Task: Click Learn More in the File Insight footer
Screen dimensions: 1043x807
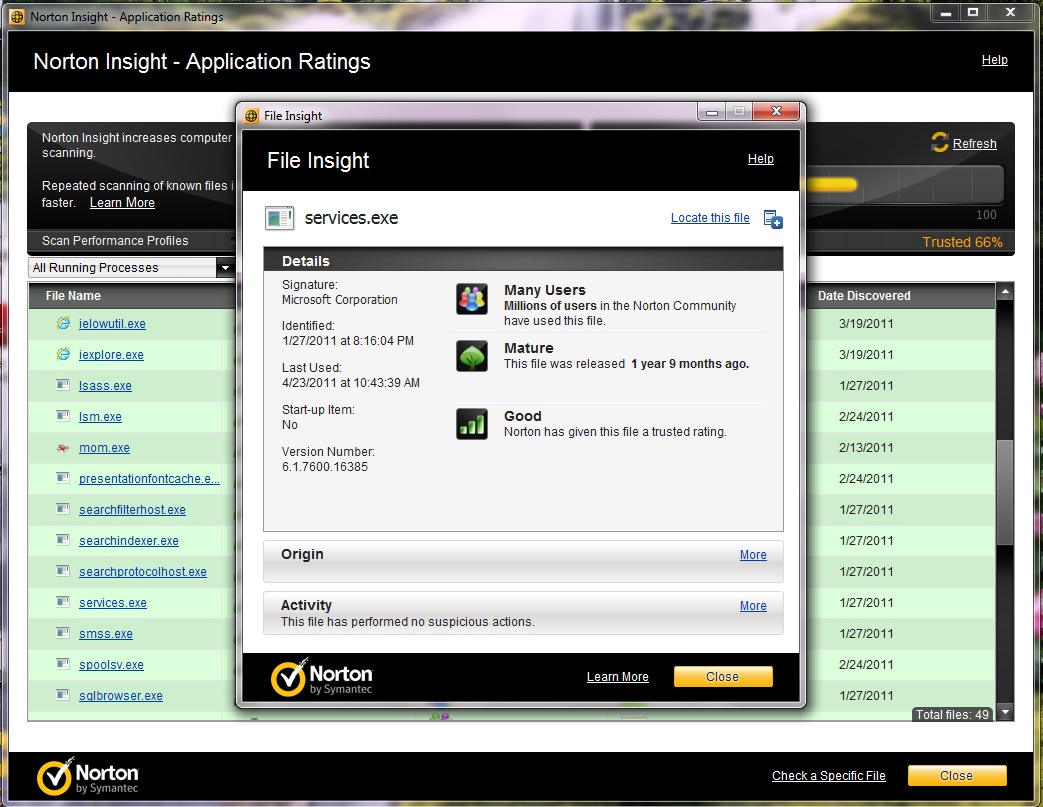Action: click(617, 677)
